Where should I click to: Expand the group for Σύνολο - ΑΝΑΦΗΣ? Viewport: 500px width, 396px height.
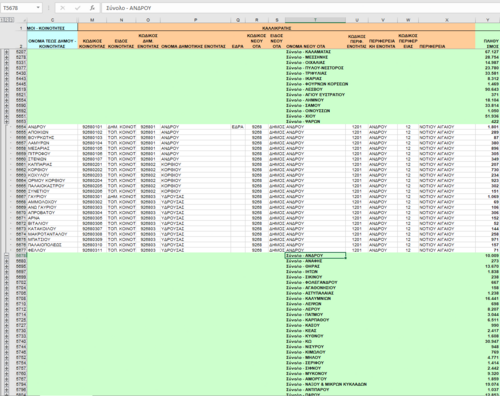click(6, 261)
